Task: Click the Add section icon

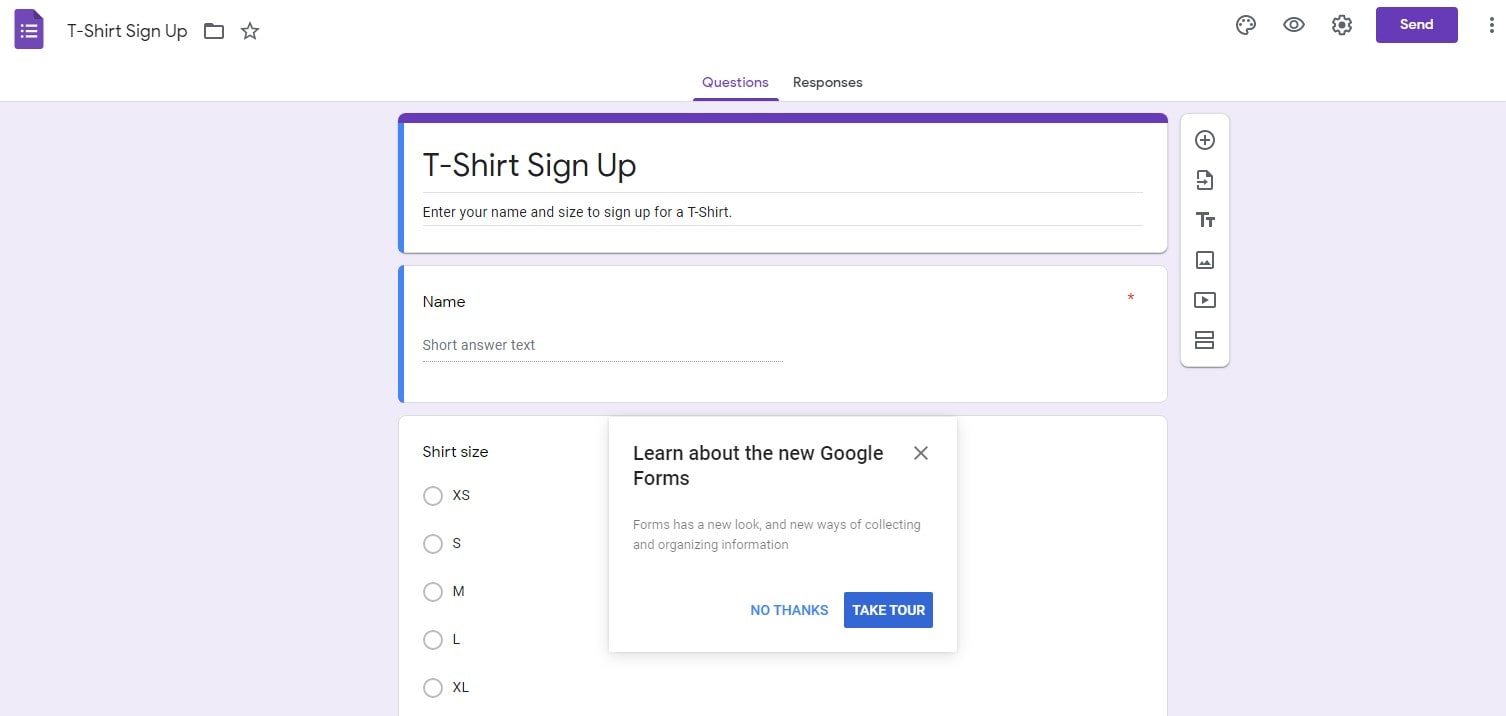Action: pos(1205,340)
